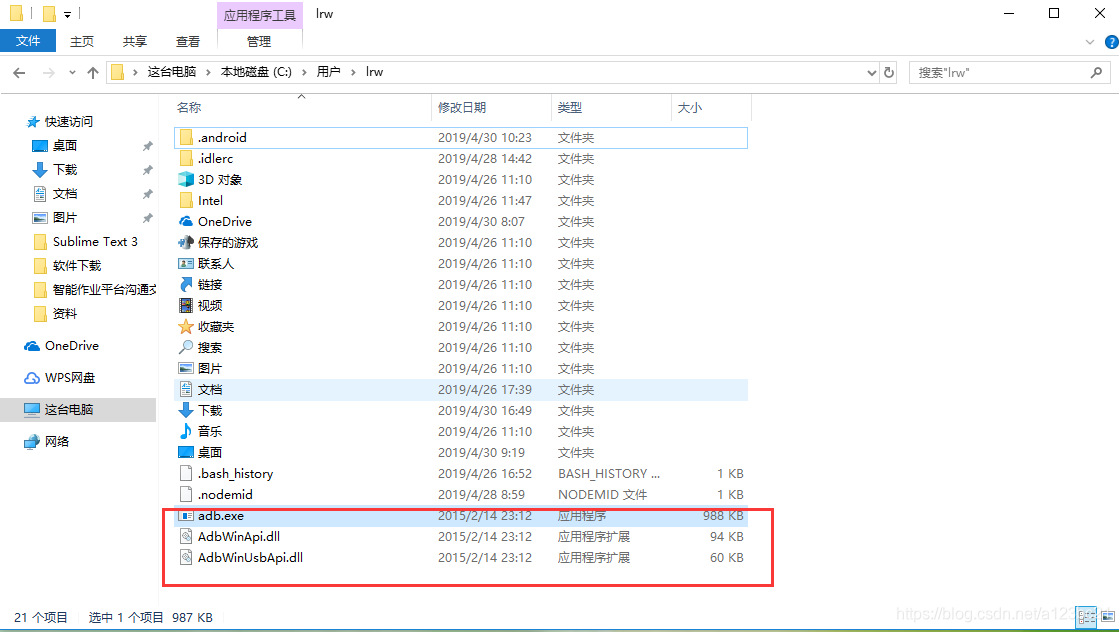Open the .android folder icon
1119x632 pixels.
(186, 138)
